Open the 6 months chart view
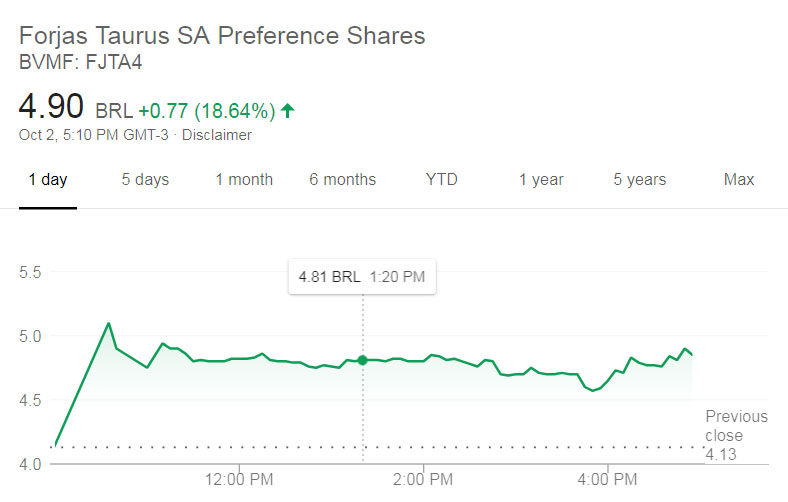The image size is (788, 502). pyautogui.click(x=342, y=180)
